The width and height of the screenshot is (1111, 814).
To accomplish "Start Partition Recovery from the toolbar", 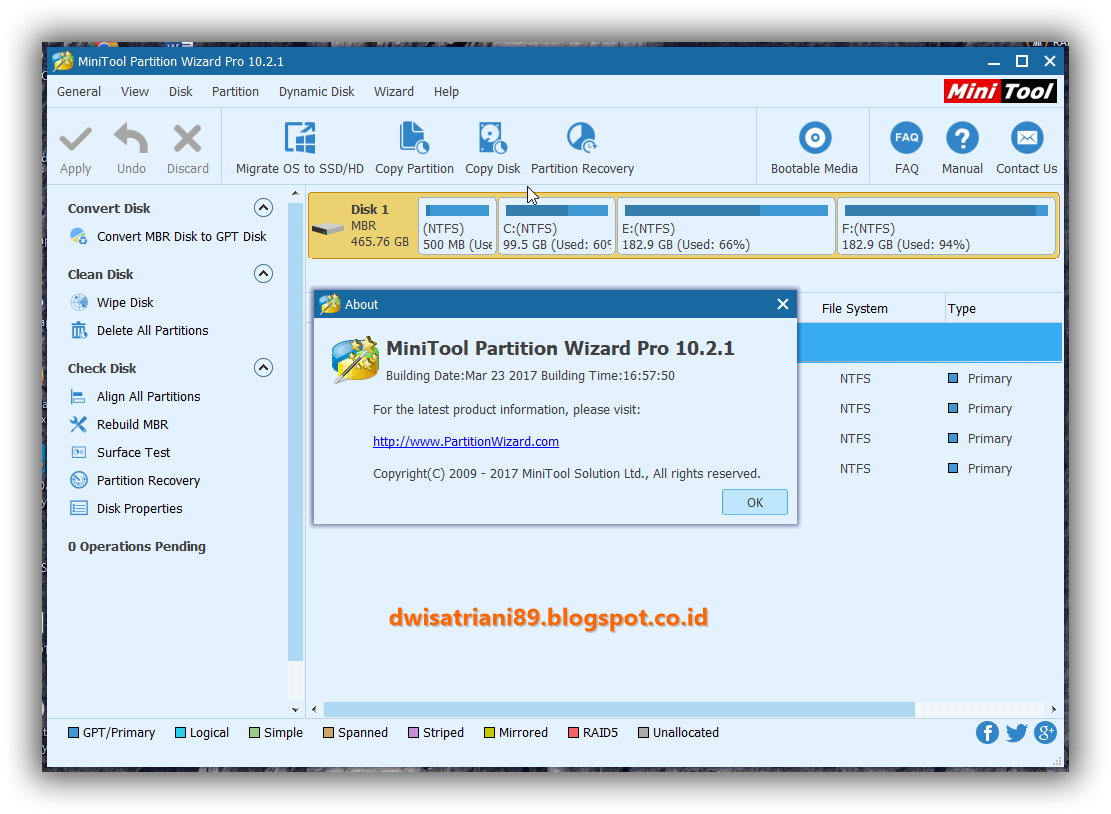I will tap(582, 148).
